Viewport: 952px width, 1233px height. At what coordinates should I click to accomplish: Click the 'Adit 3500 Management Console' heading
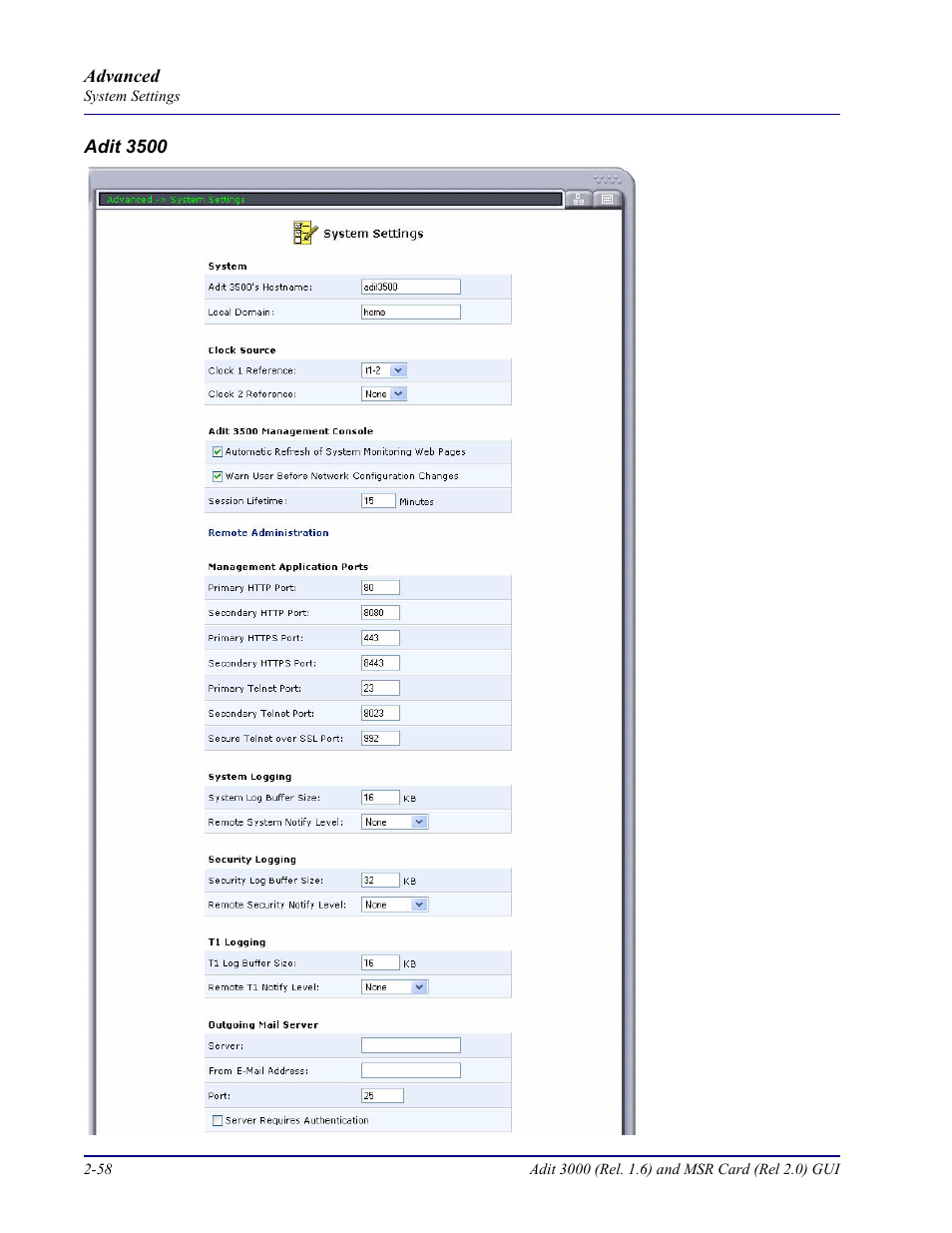[x=290, y=431]
